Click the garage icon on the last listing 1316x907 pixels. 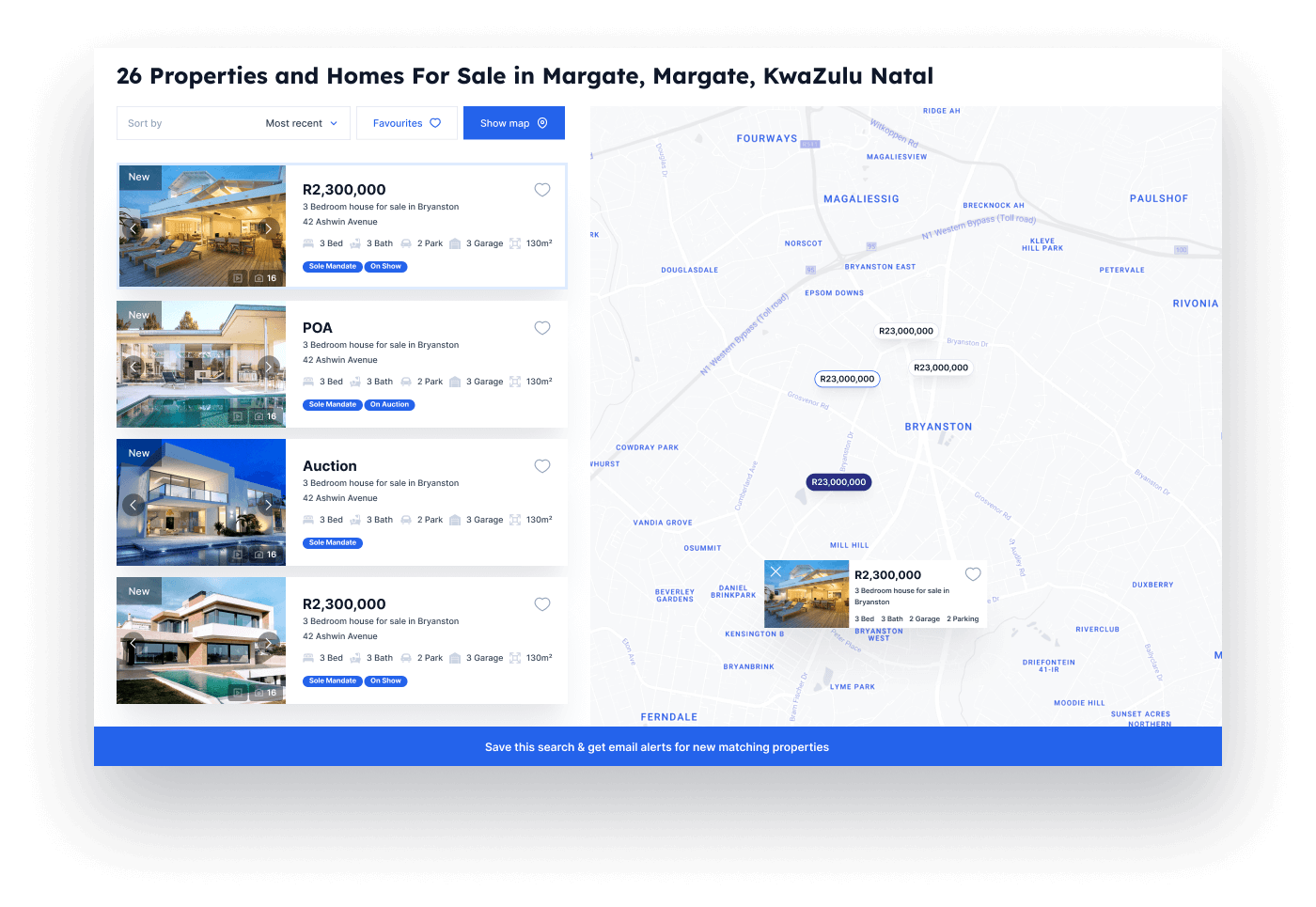pos(457,657)
